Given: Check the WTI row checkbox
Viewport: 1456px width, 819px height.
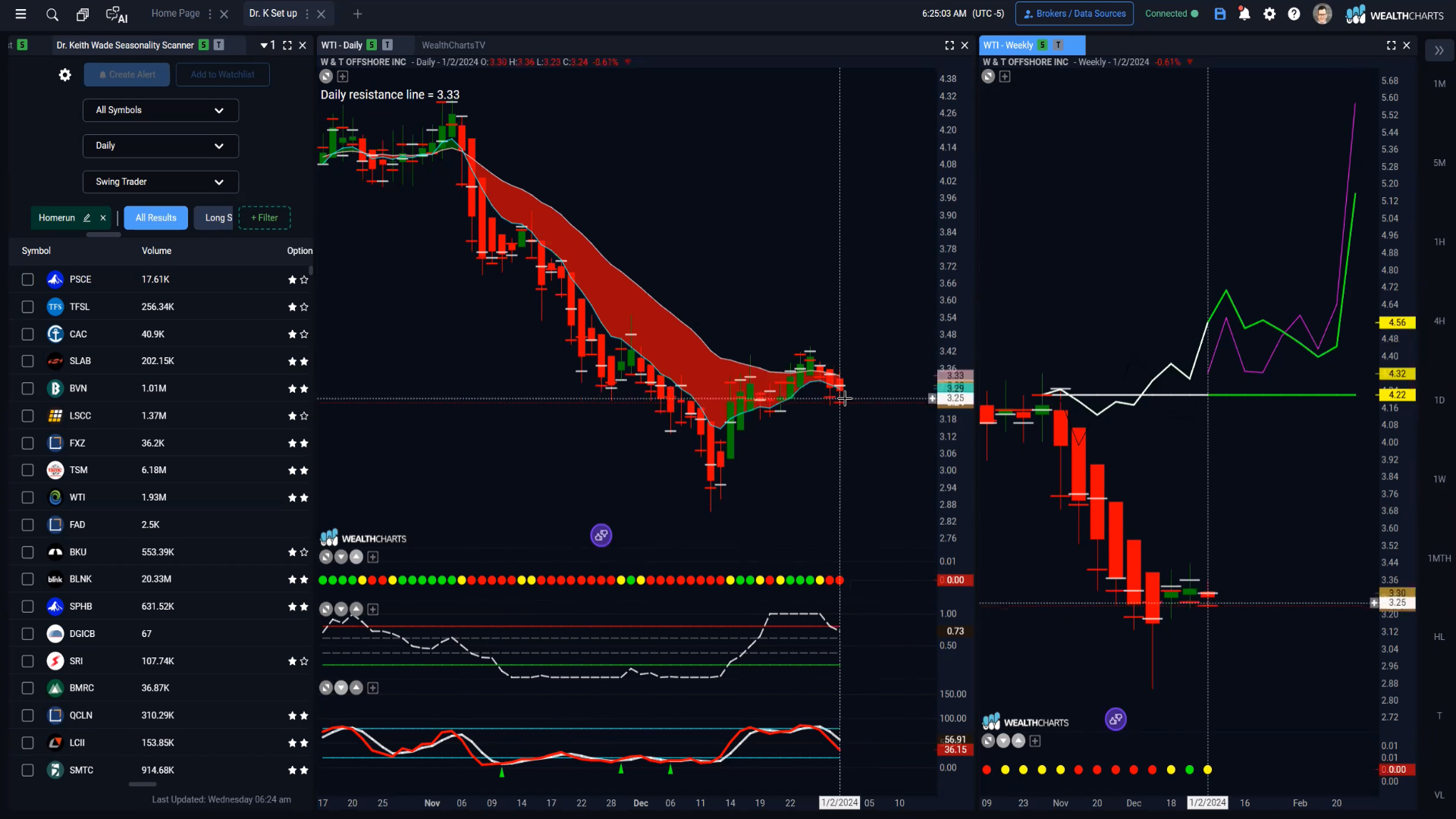Looking at the screenshot, I should (28, 497).
